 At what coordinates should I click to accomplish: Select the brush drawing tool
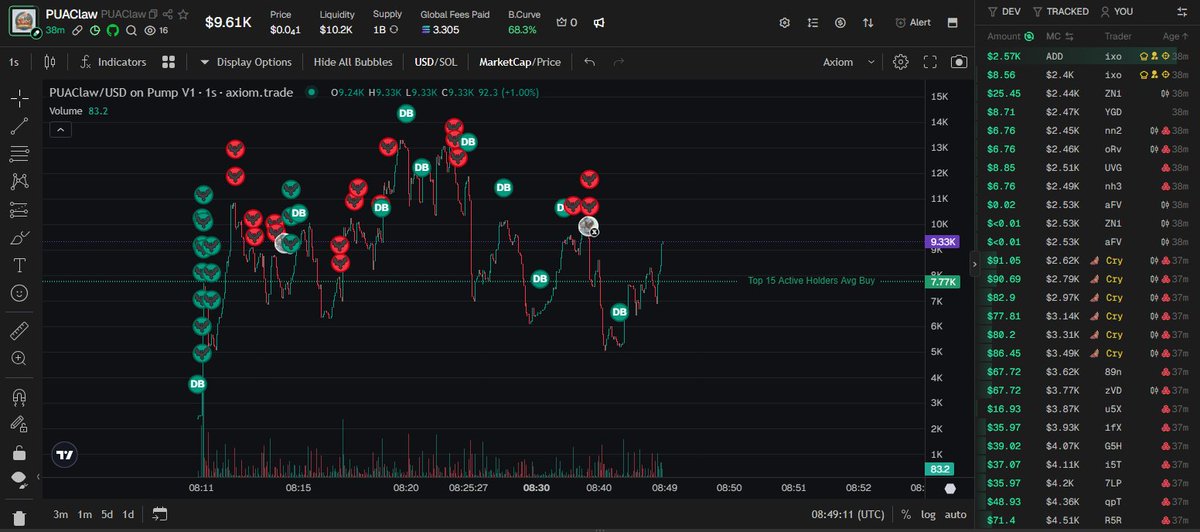tap(19, 238)
